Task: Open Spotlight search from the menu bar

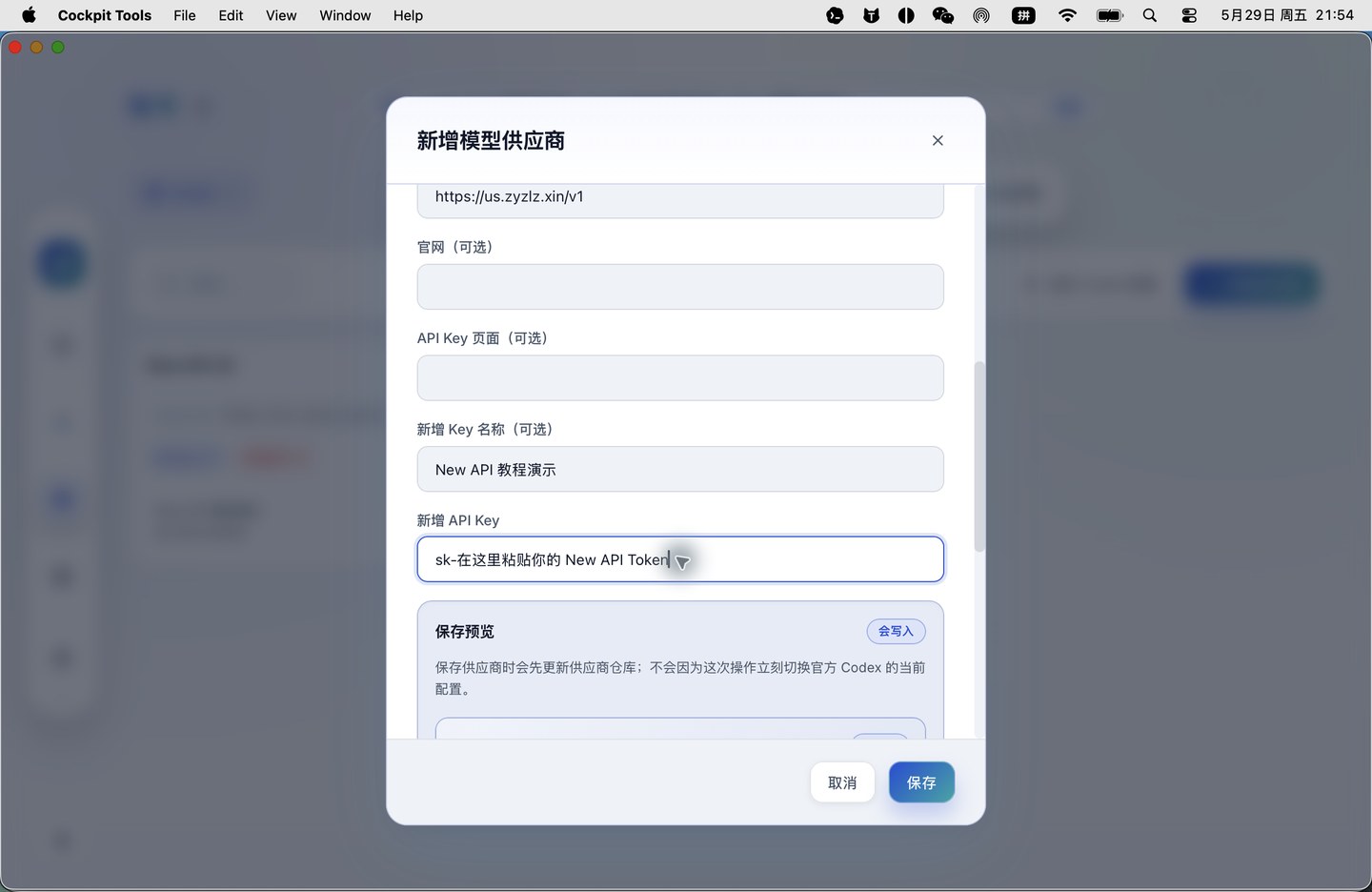Action: tap(1150, 15)
